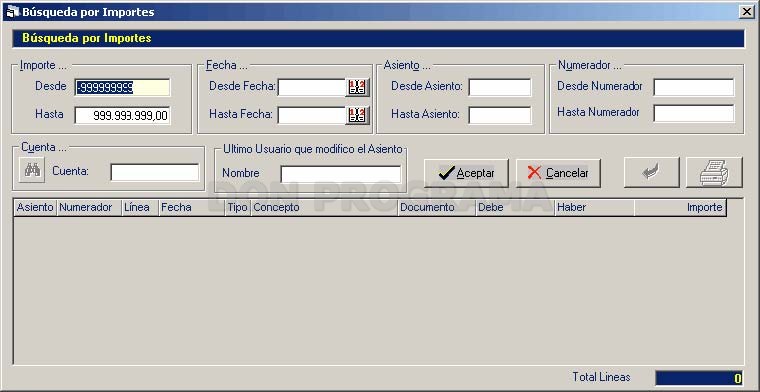Click the app icon in title bar
Image resolution: width=760 pixels, height=392 pixels.
click(12, 12)
